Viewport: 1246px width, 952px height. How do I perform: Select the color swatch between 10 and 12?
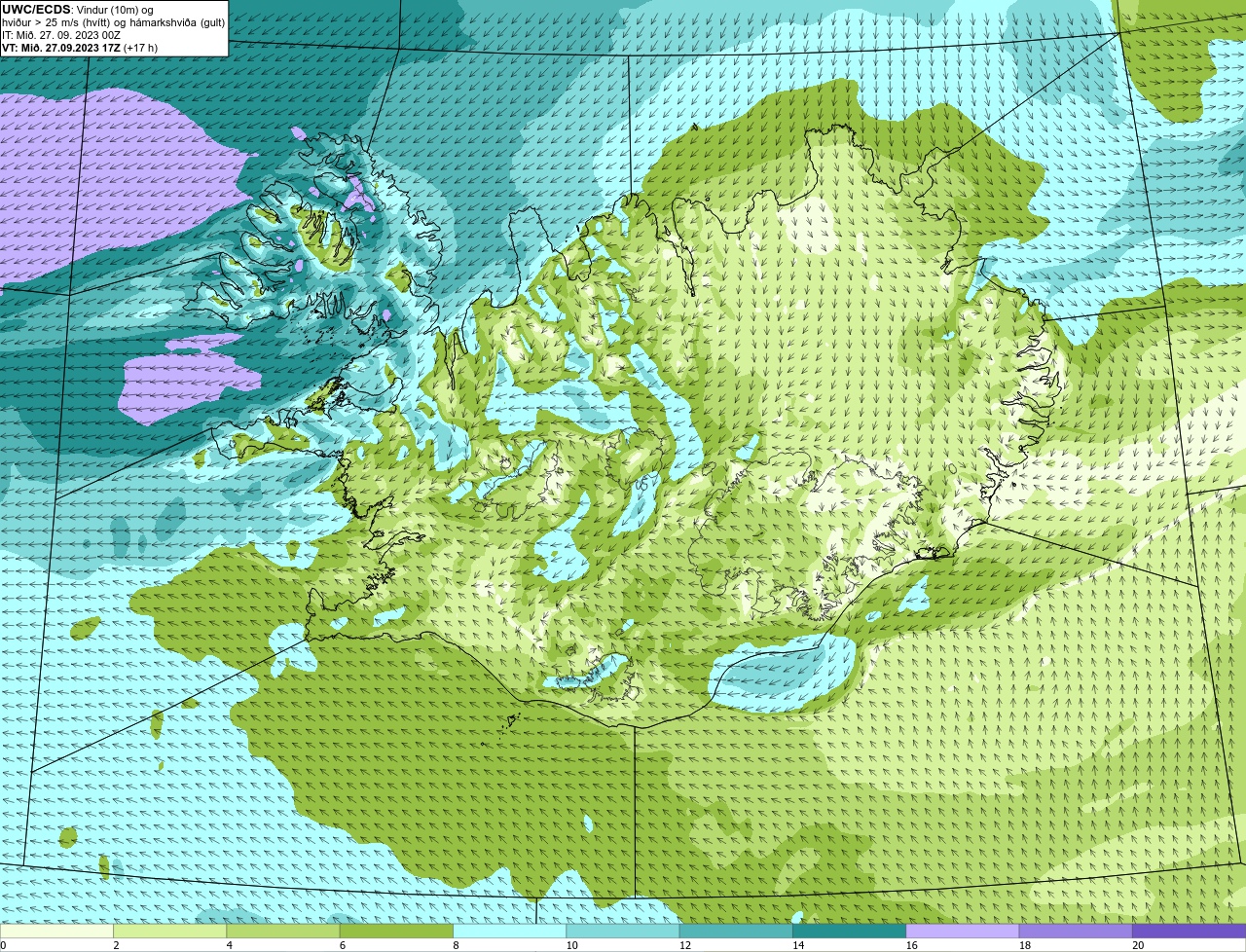(x=623, y=932)
